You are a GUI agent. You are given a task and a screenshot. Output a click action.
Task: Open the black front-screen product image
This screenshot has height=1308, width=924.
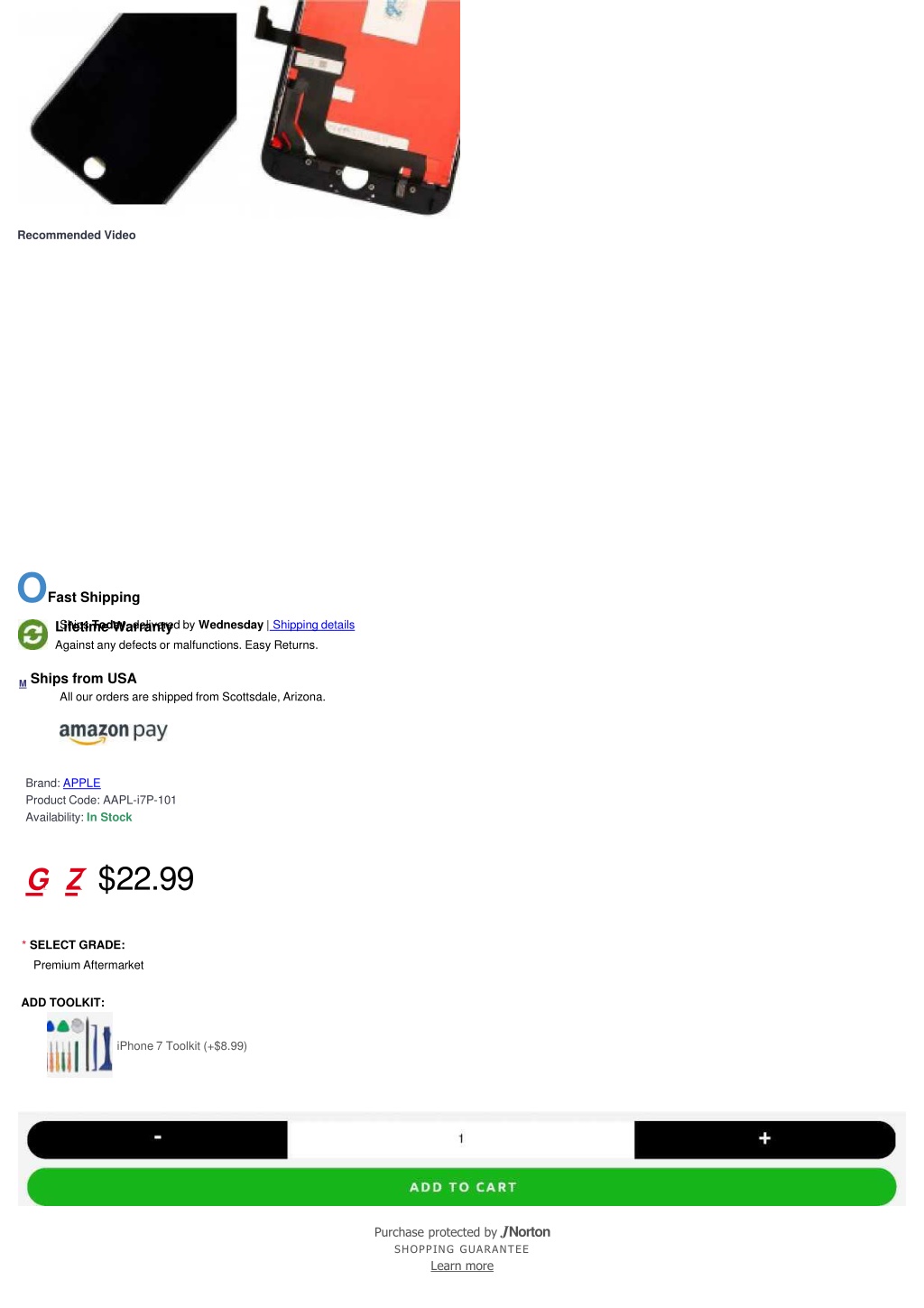click(131, 107)
